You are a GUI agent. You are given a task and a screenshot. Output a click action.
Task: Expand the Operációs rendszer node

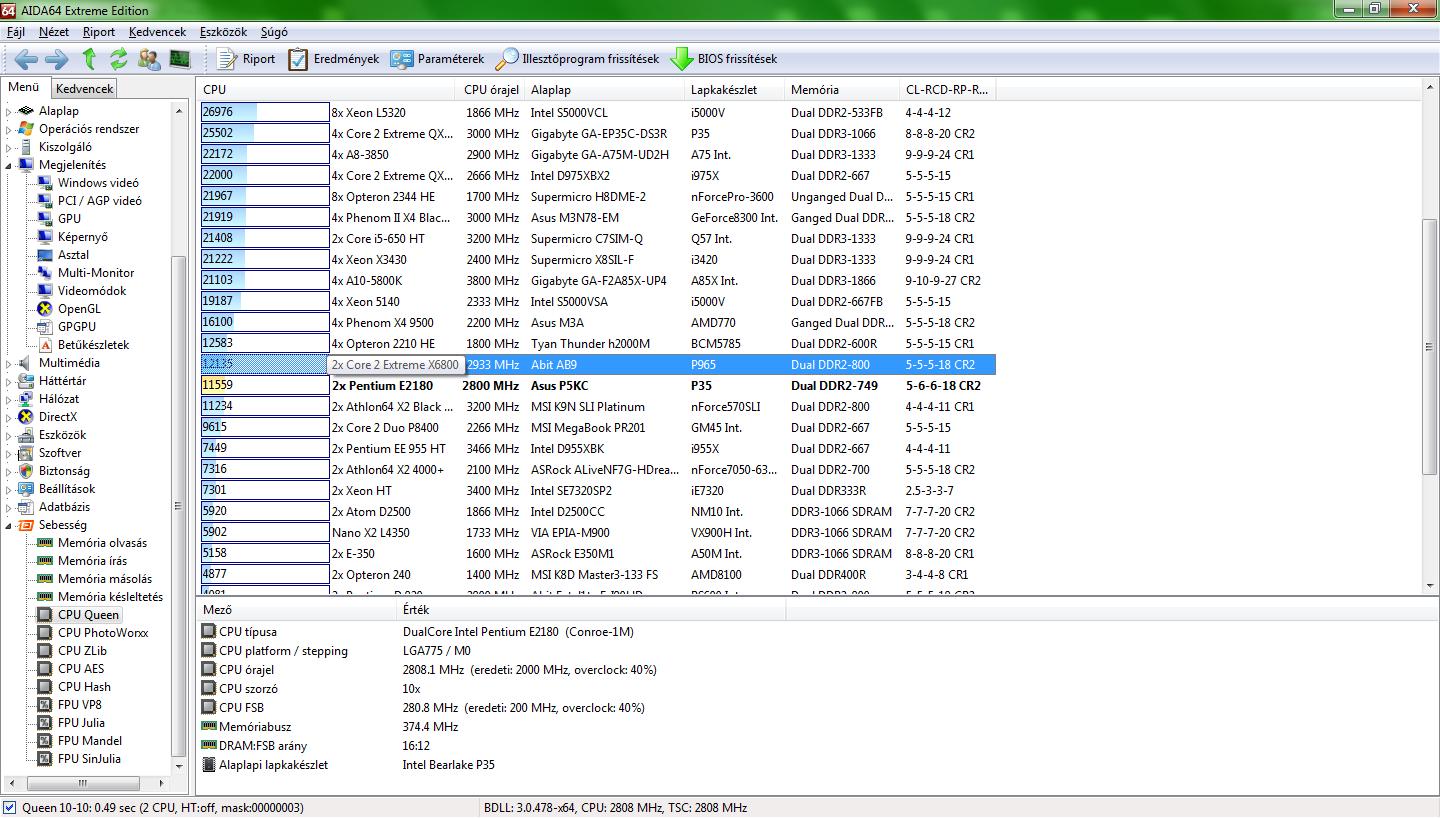point(9,129)
